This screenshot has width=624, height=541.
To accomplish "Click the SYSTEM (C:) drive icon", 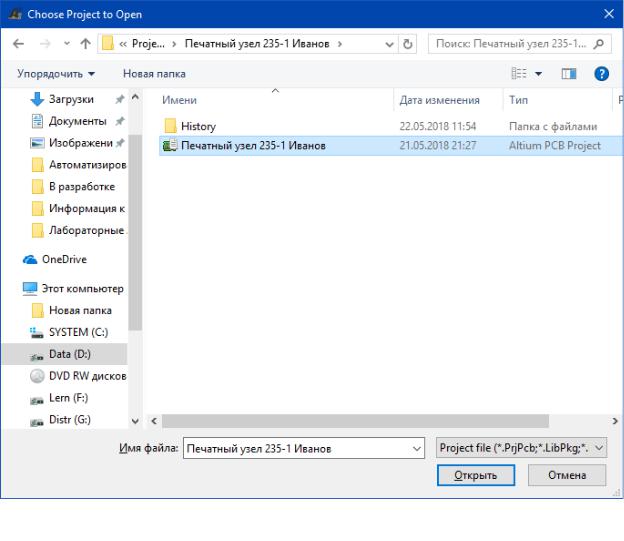I will (x=37, y=333).
